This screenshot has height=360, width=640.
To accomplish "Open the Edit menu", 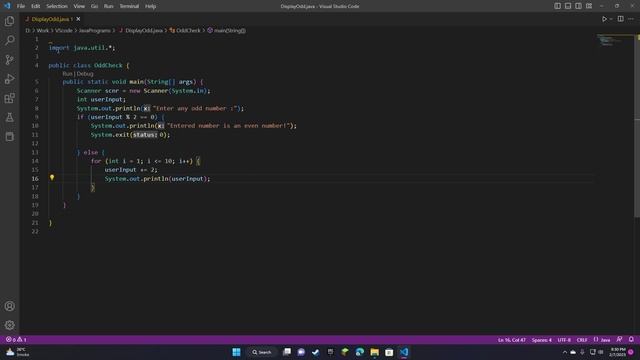I will coord(36,6).
